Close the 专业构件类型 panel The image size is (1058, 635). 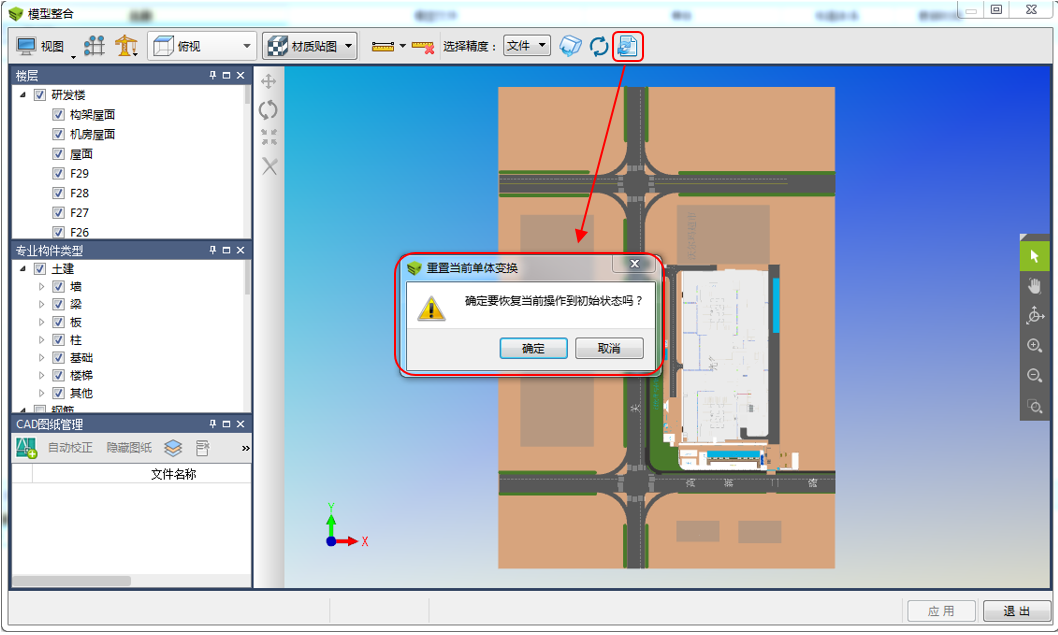240,250
